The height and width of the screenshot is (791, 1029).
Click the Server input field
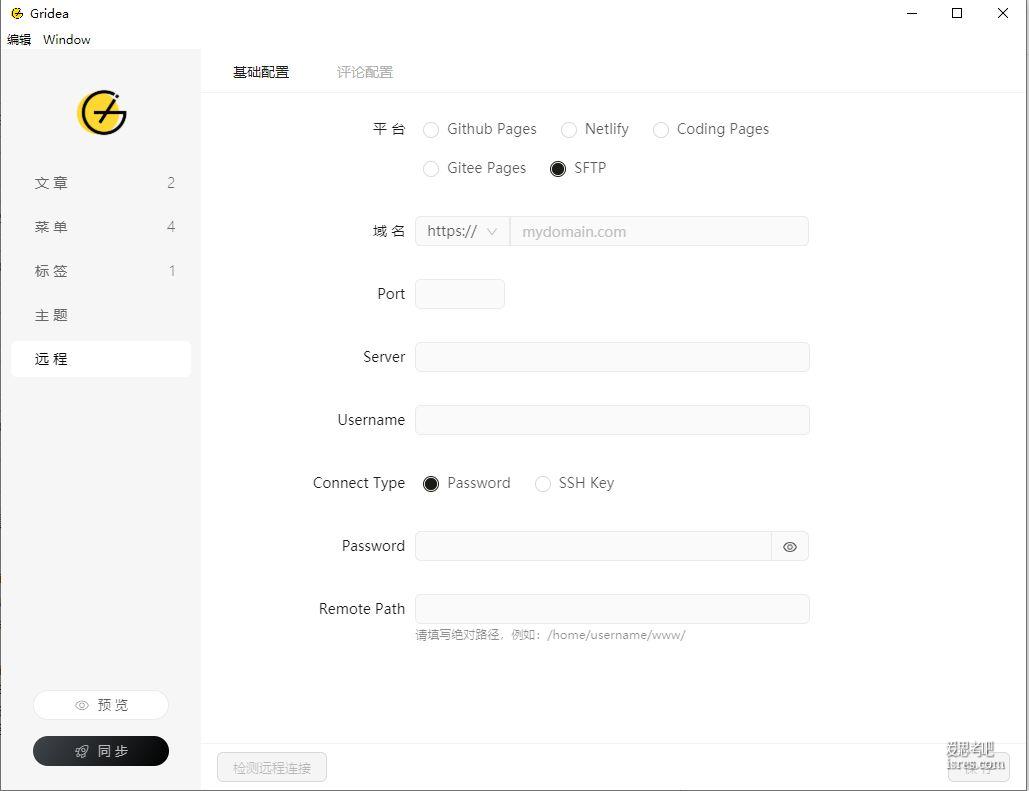tap(612, 356)
